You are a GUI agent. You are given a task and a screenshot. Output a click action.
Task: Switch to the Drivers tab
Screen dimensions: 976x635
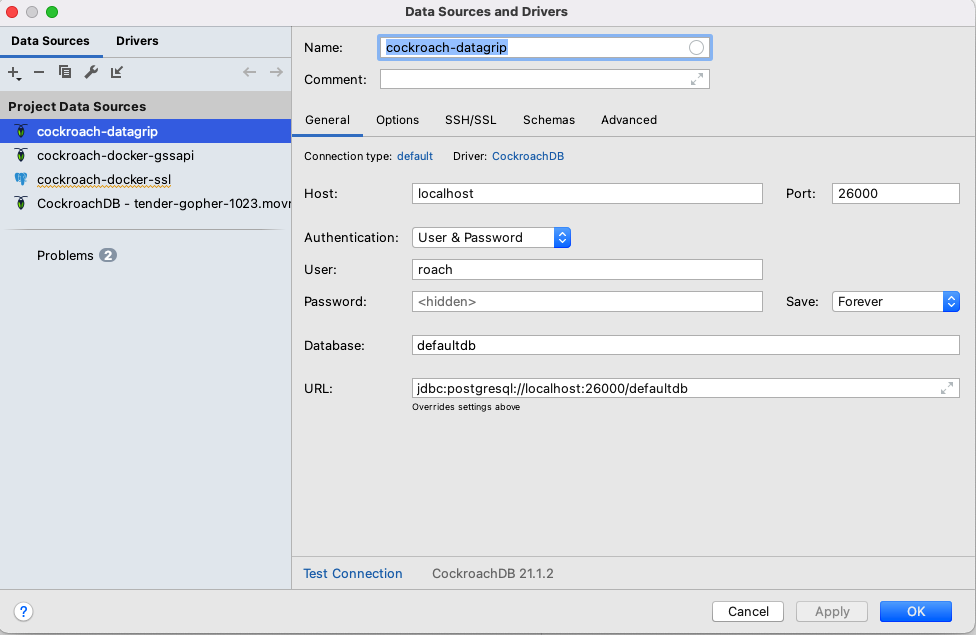click(x=137, y=41)
